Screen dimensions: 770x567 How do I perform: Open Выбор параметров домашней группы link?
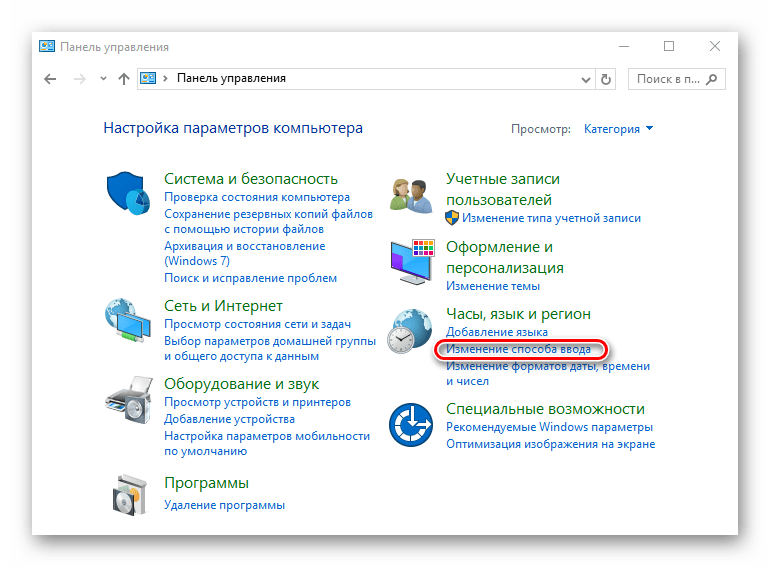tap(270, 349)
